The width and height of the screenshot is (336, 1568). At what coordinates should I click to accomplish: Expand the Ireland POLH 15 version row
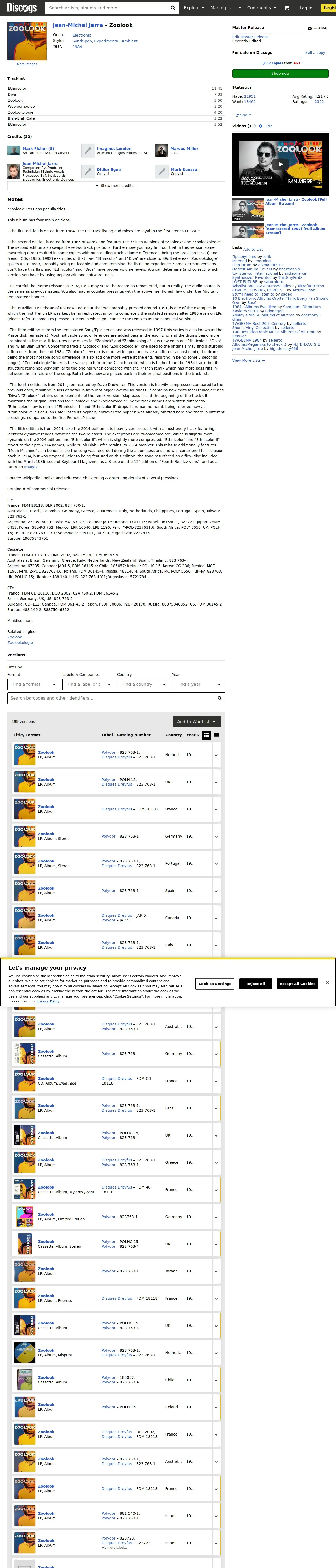(x=216, y=1407)
